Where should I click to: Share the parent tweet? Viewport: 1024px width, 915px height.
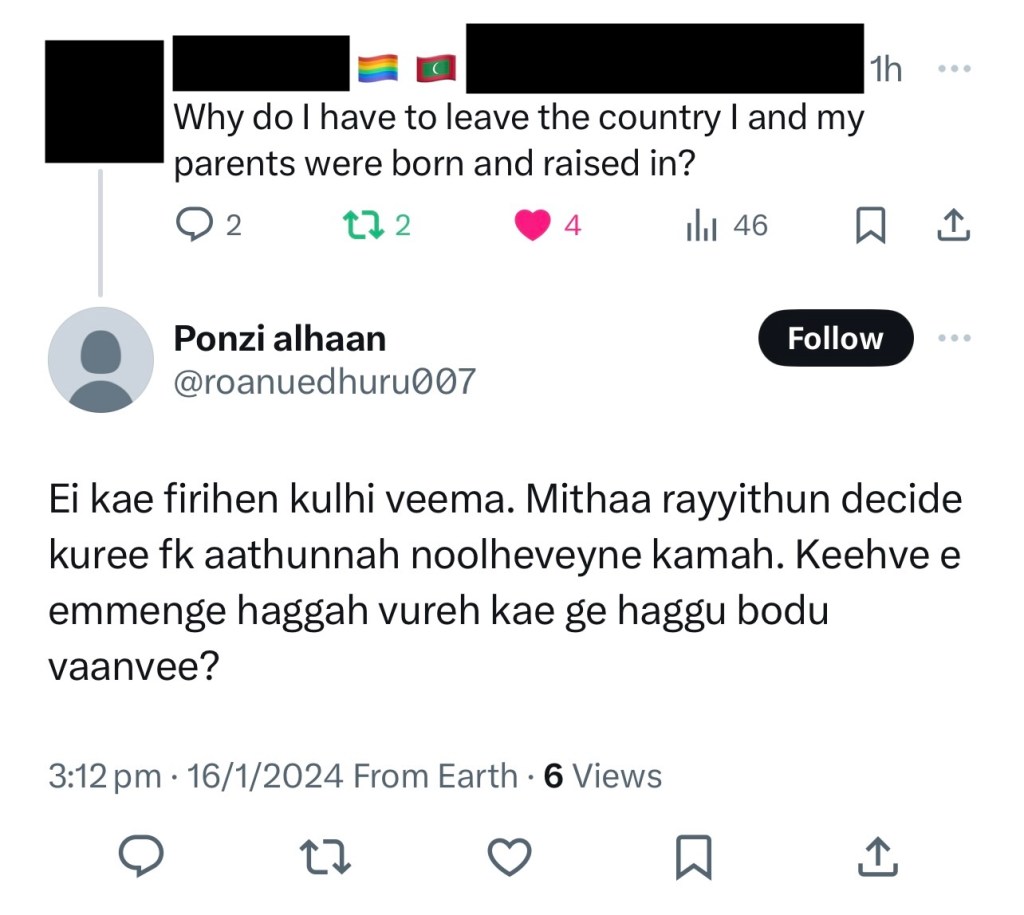coord(952,226)
